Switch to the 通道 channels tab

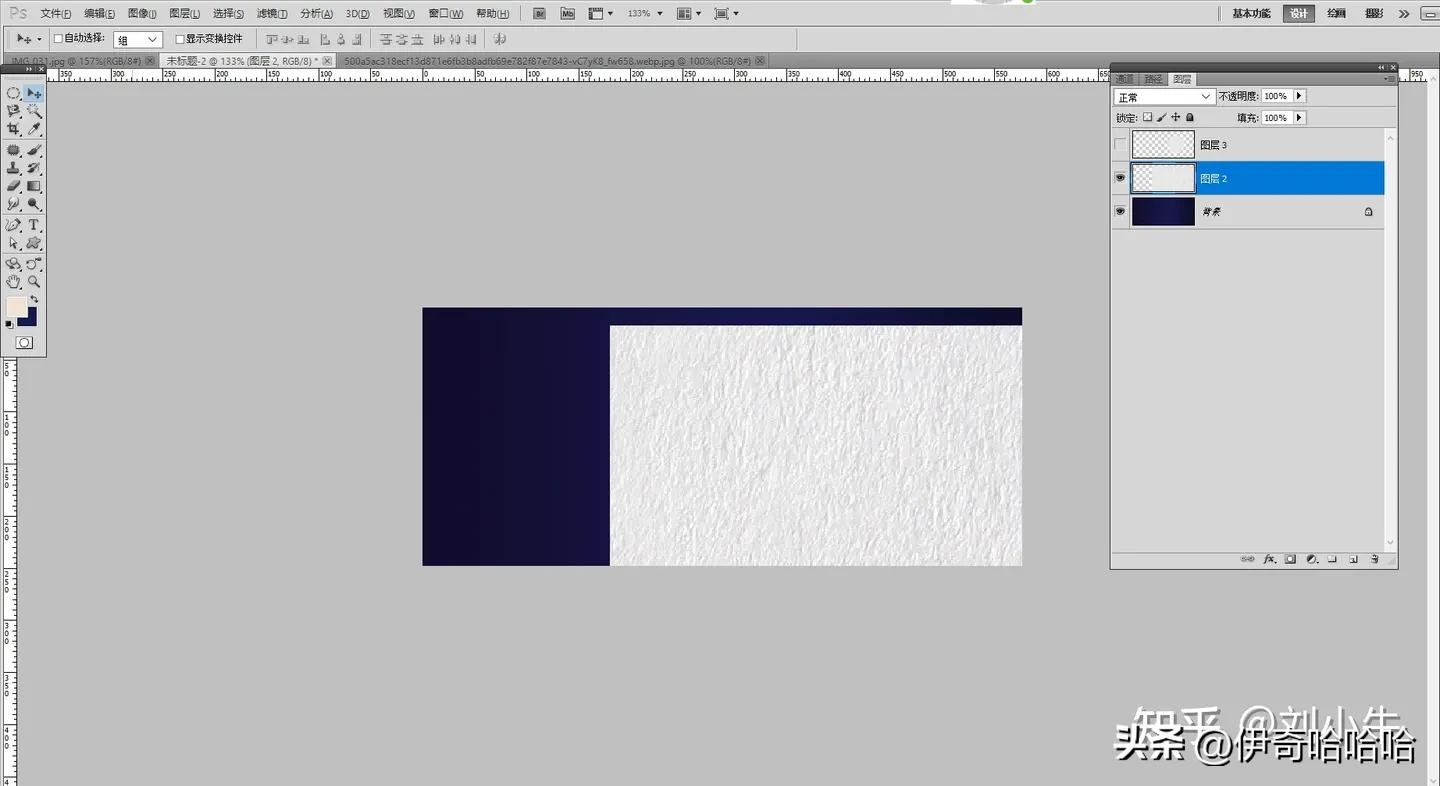coord(1125,78)
